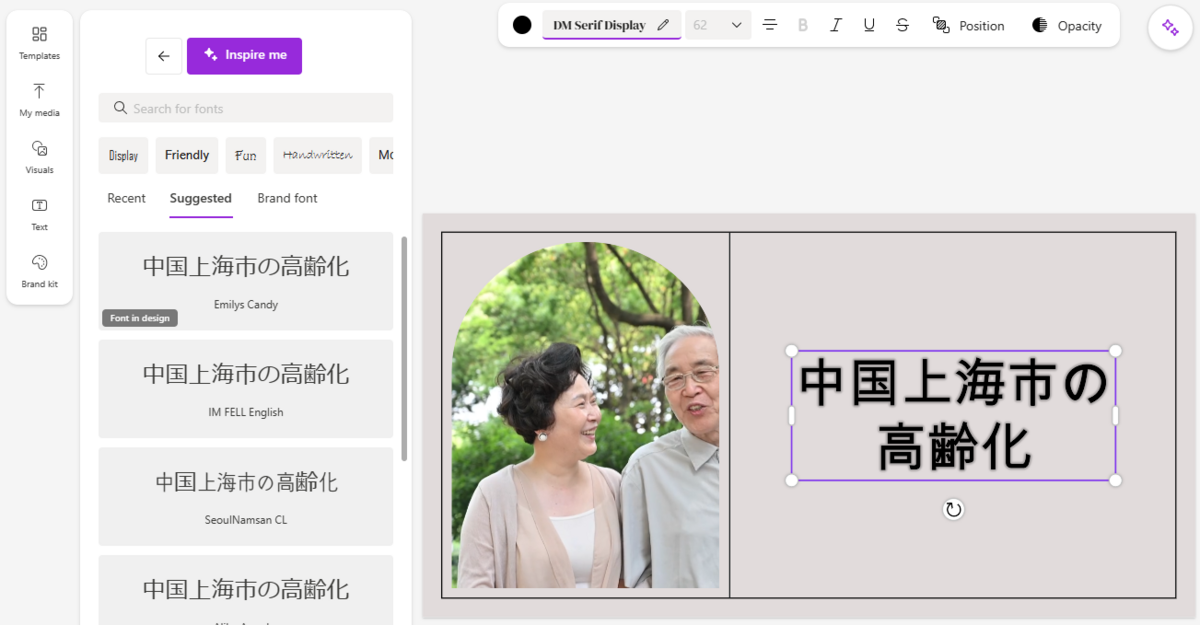Select the elderly couple photo

[x=586, y=415]
